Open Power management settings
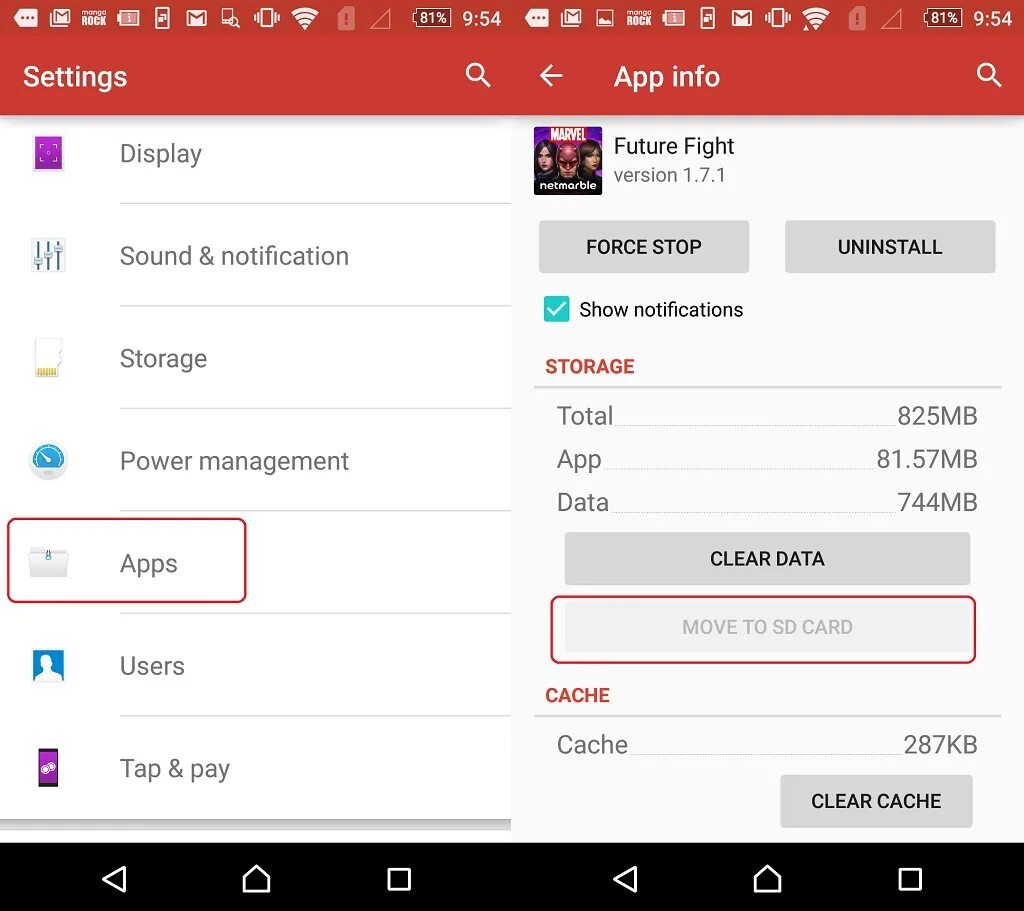Screen dimensions: 1024x911 click(x=255, y=460)
